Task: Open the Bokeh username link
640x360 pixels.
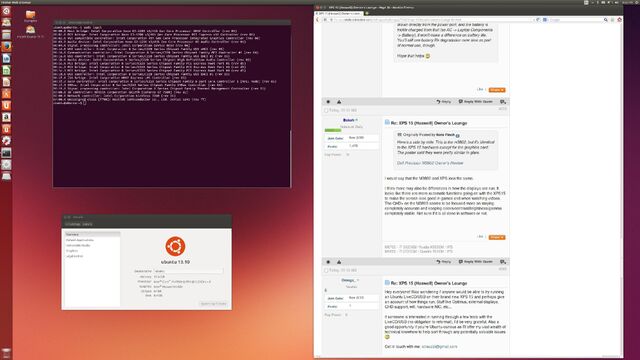Action: pos(349,120)
